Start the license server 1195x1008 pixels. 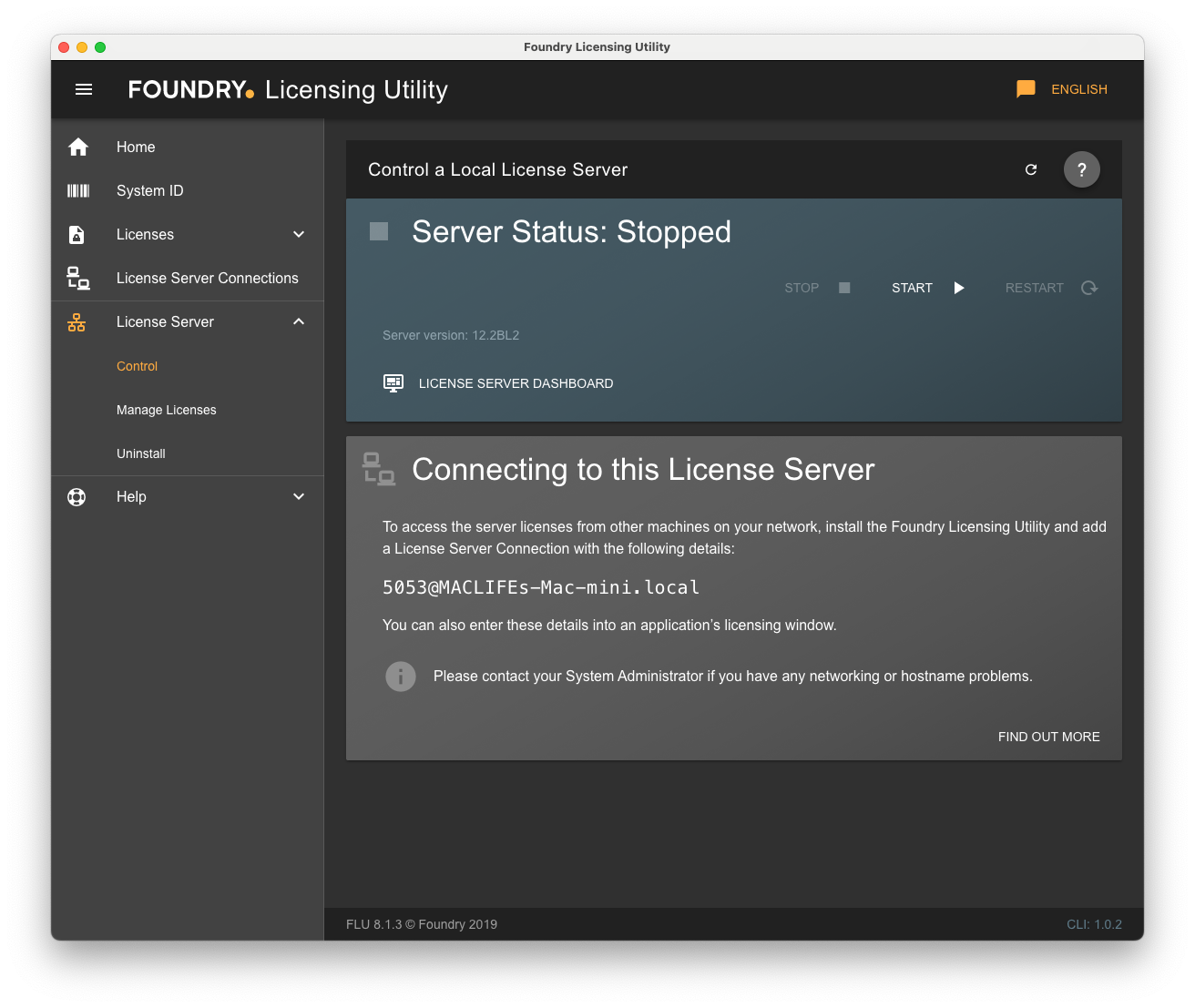(927, 288)
